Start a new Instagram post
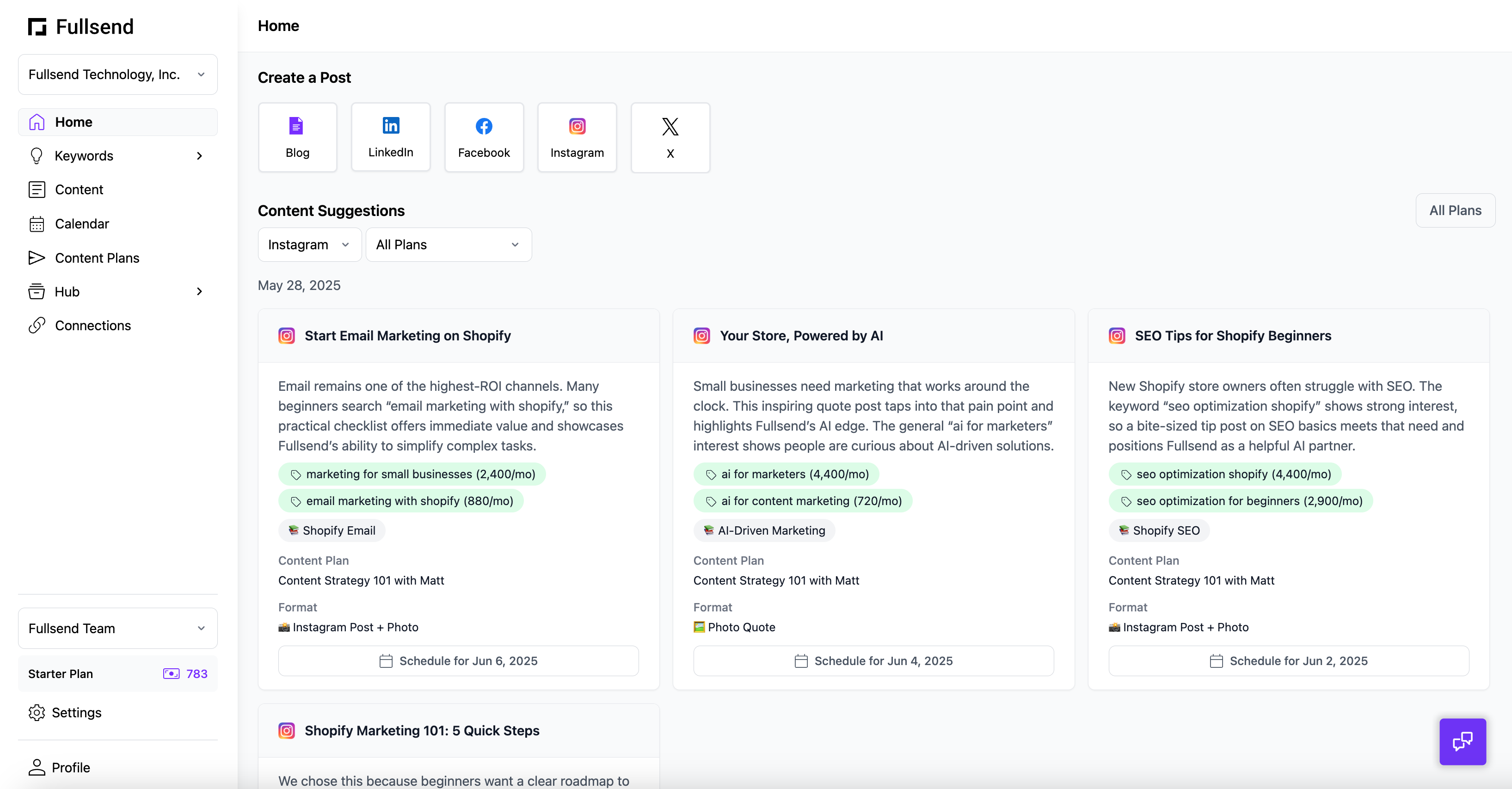 pyautogui.click(x=577, y=137)
